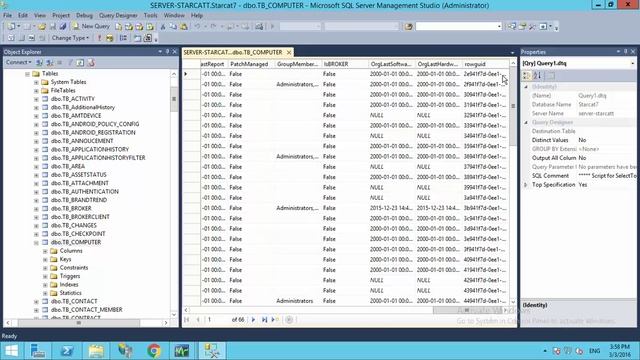Click the Add Group By icon

pyautogui.click(x=123, y=38)
